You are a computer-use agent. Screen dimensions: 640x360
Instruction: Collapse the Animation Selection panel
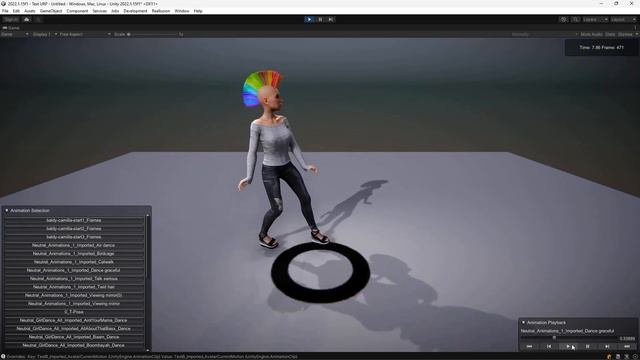click(7, 211)
